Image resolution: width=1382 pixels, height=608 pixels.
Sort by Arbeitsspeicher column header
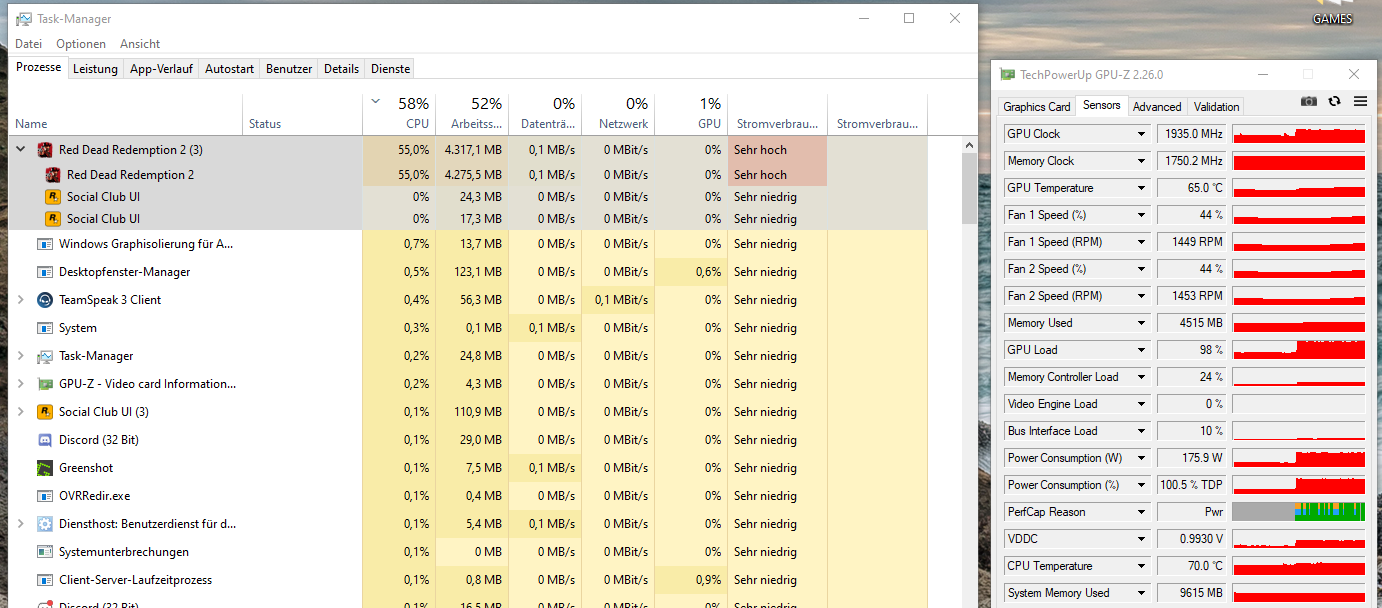[472, 114]
